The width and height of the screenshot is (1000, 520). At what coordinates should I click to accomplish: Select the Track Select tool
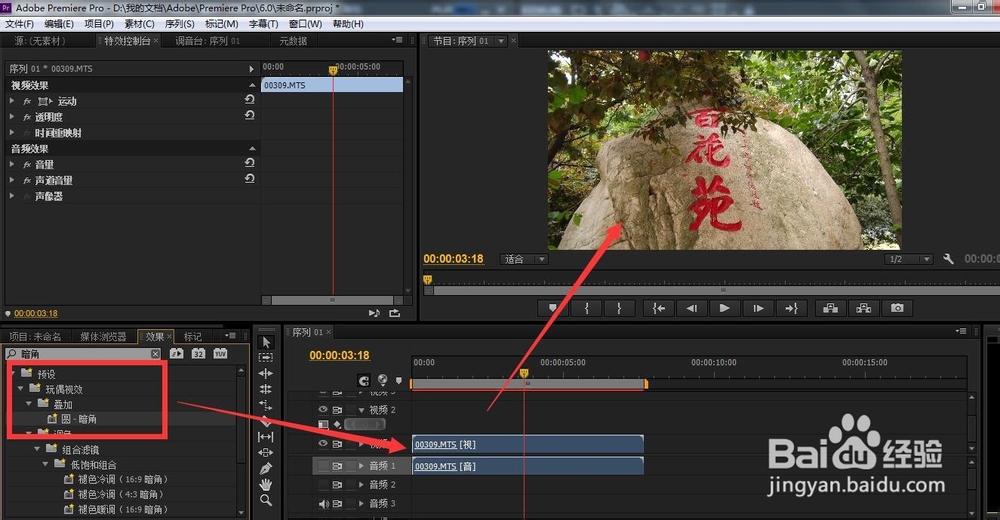266,358
